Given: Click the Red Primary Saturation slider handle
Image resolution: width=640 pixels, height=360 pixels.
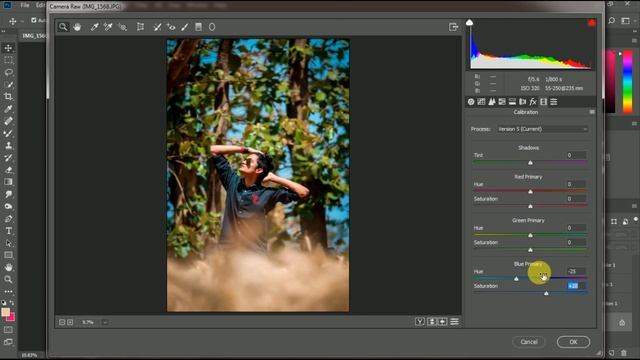Looking at the screenshot, I should (x=530, y=206).
